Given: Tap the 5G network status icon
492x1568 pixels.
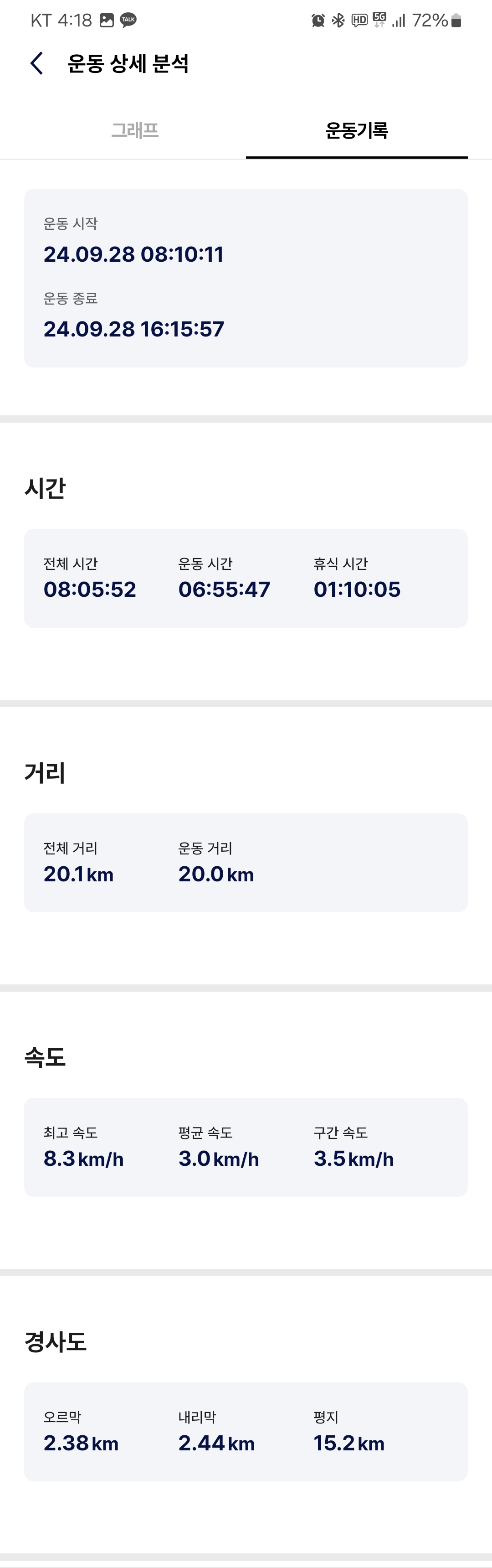Looking at the screenshot, I should pyautogui.click(x=379, y=20).
